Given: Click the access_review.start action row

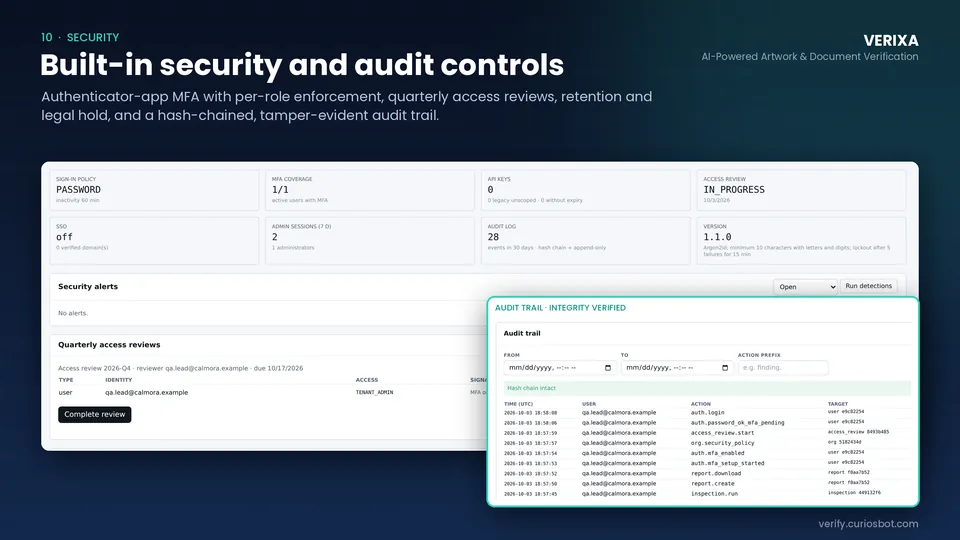Looking at the screenshot, I should [x=707, y=433].
